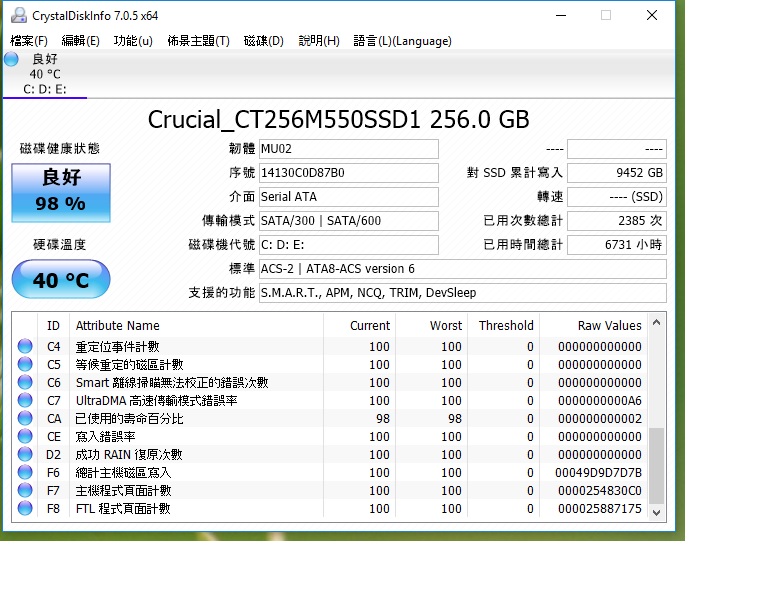Click raw value 0000000000A6

click(x=600, y=401)
